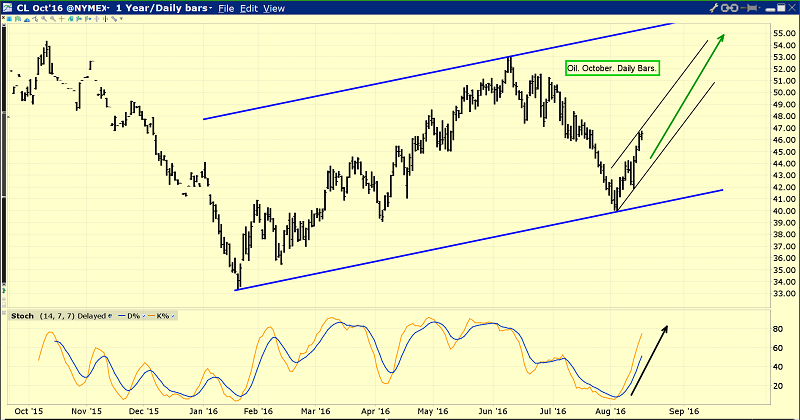Click the pushpin icon in title bar
Image resolution: width=800 pixels, height=420 pixels.
coord(748,8)
